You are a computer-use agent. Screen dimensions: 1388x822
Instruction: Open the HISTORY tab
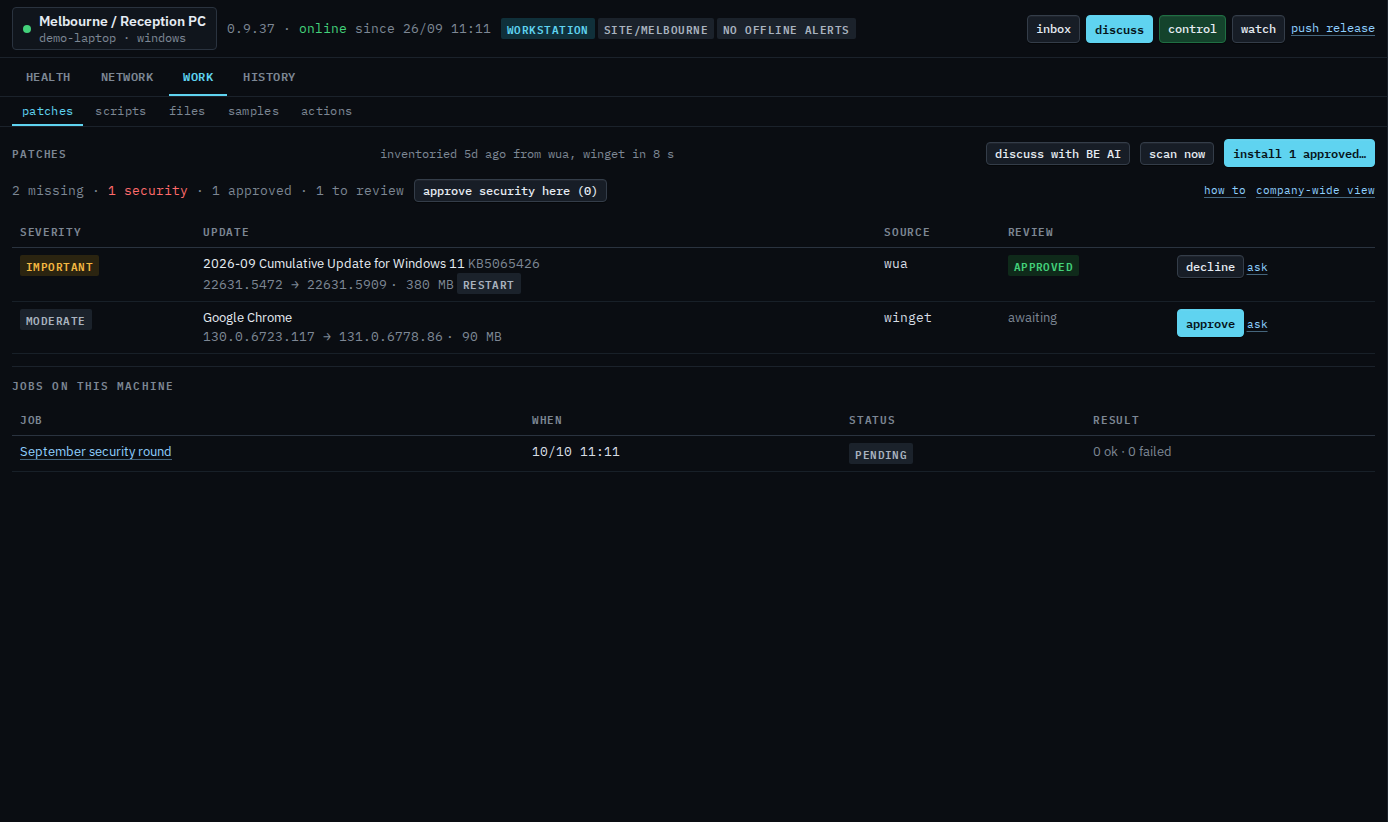point(269,77)
